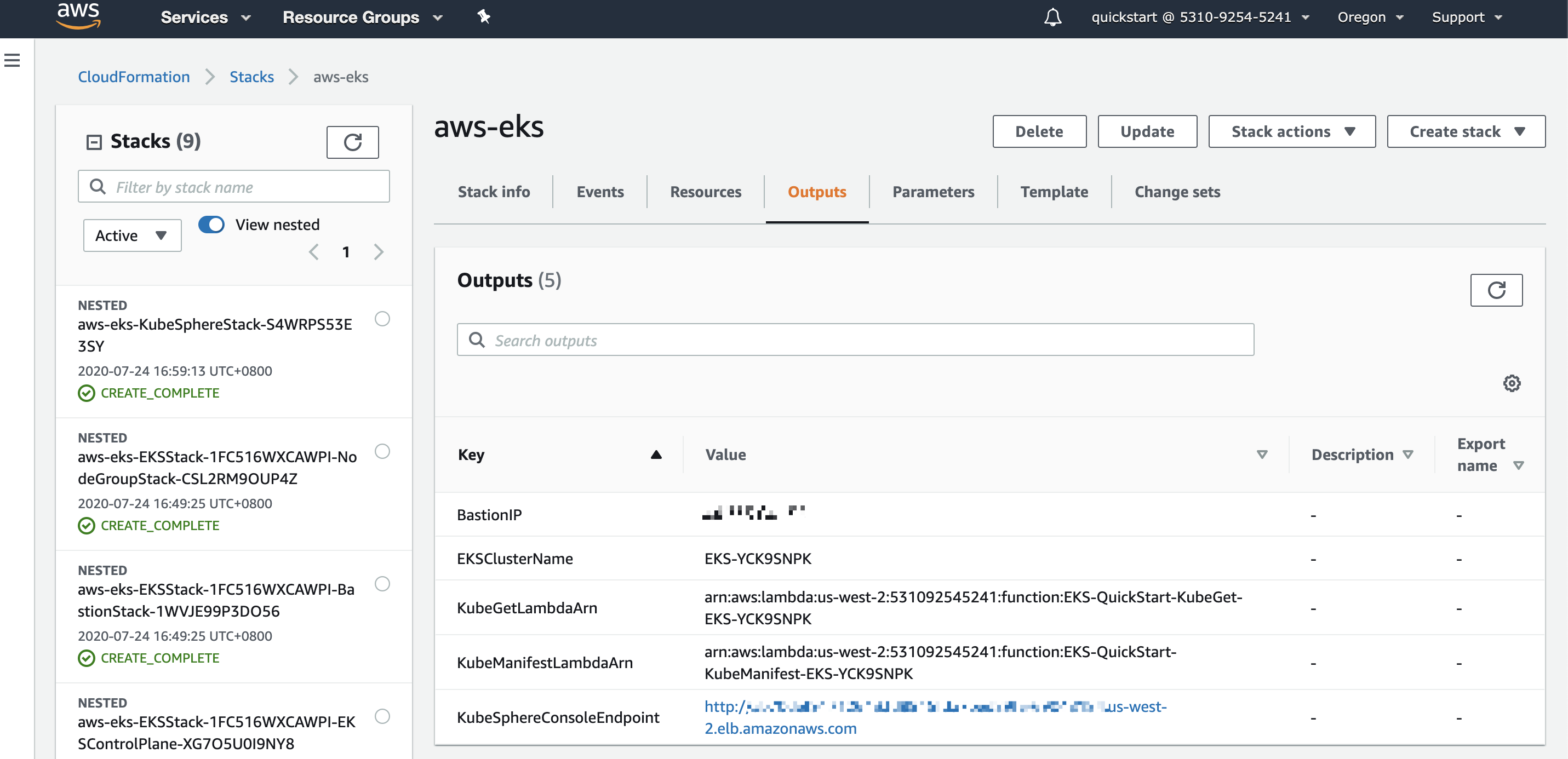Switch to the Change sets tab
1568x759 pixels.
click(1177, 192)
